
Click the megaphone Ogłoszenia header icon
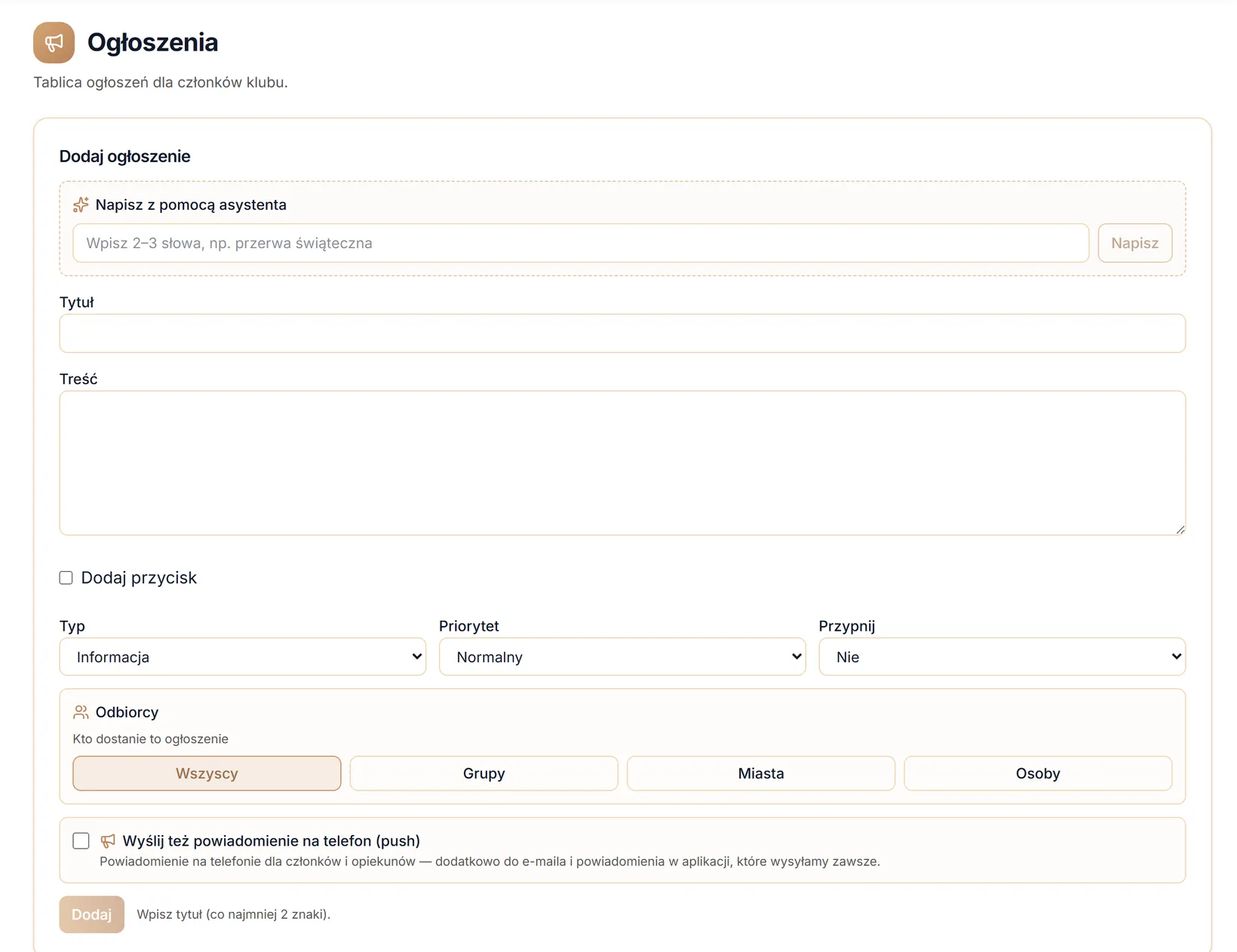[x=54, y=42]
